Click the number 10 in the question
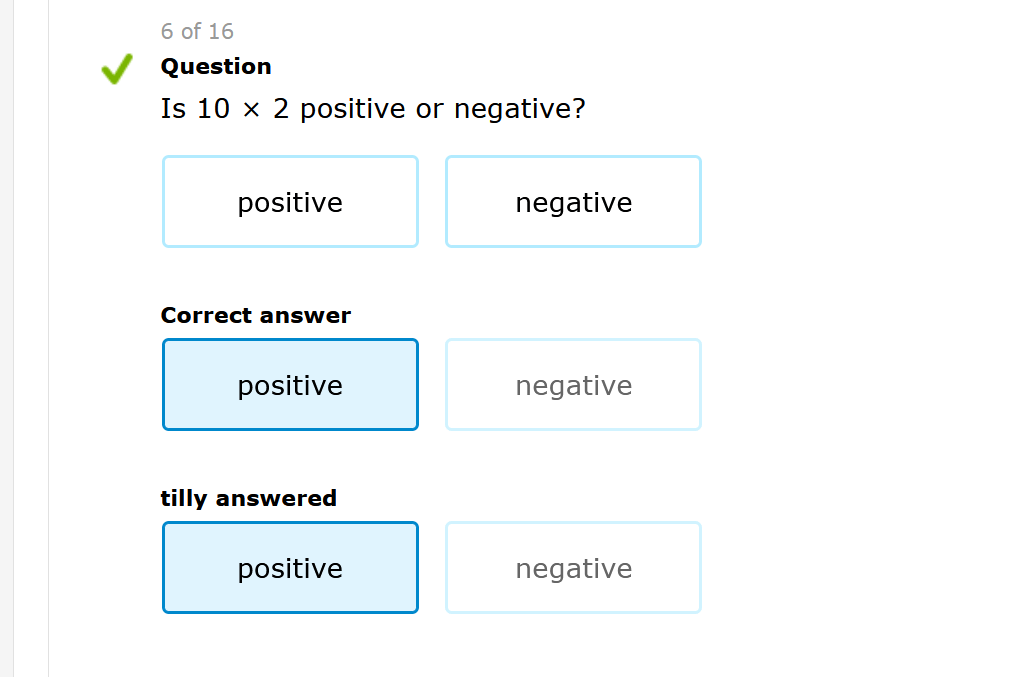1014x677 pixels. 213,109
